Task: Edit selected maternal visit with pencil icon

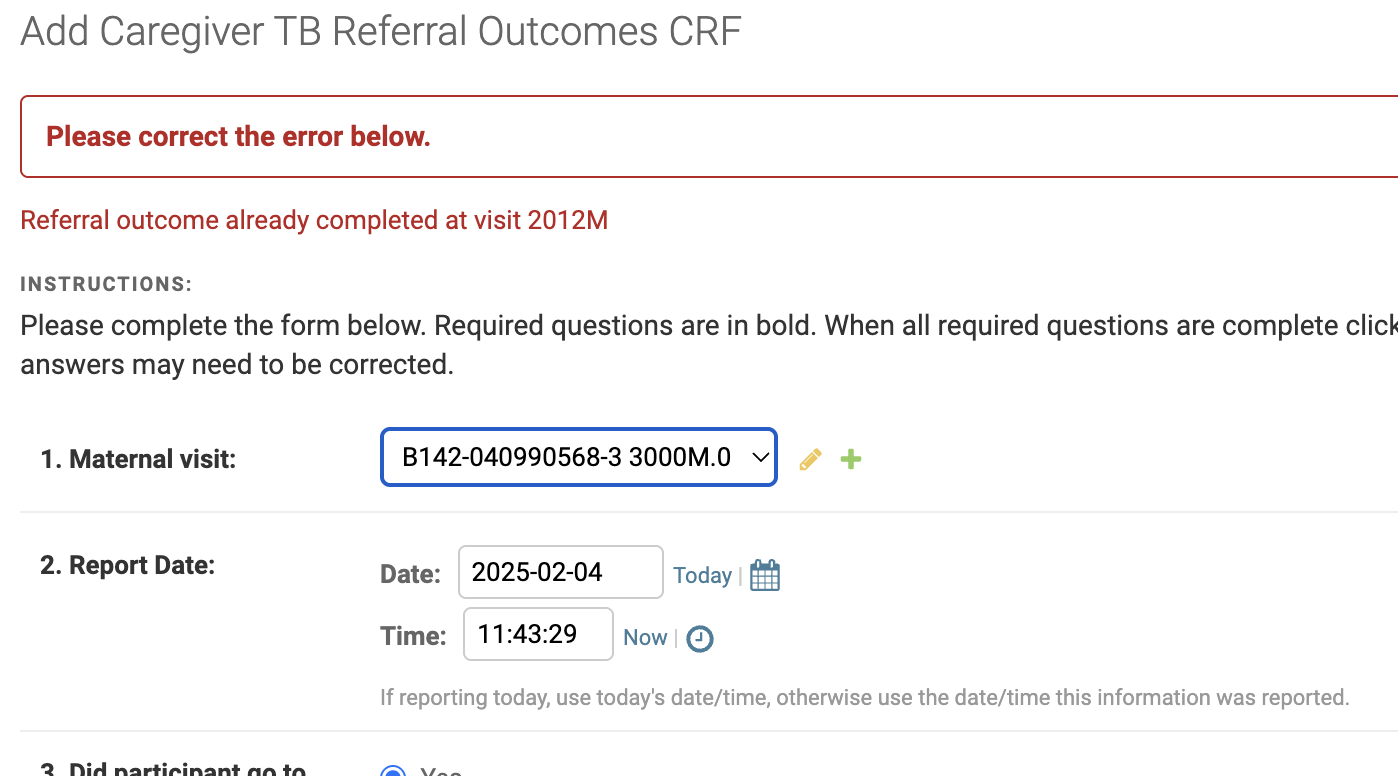Action: pos(810,459)
